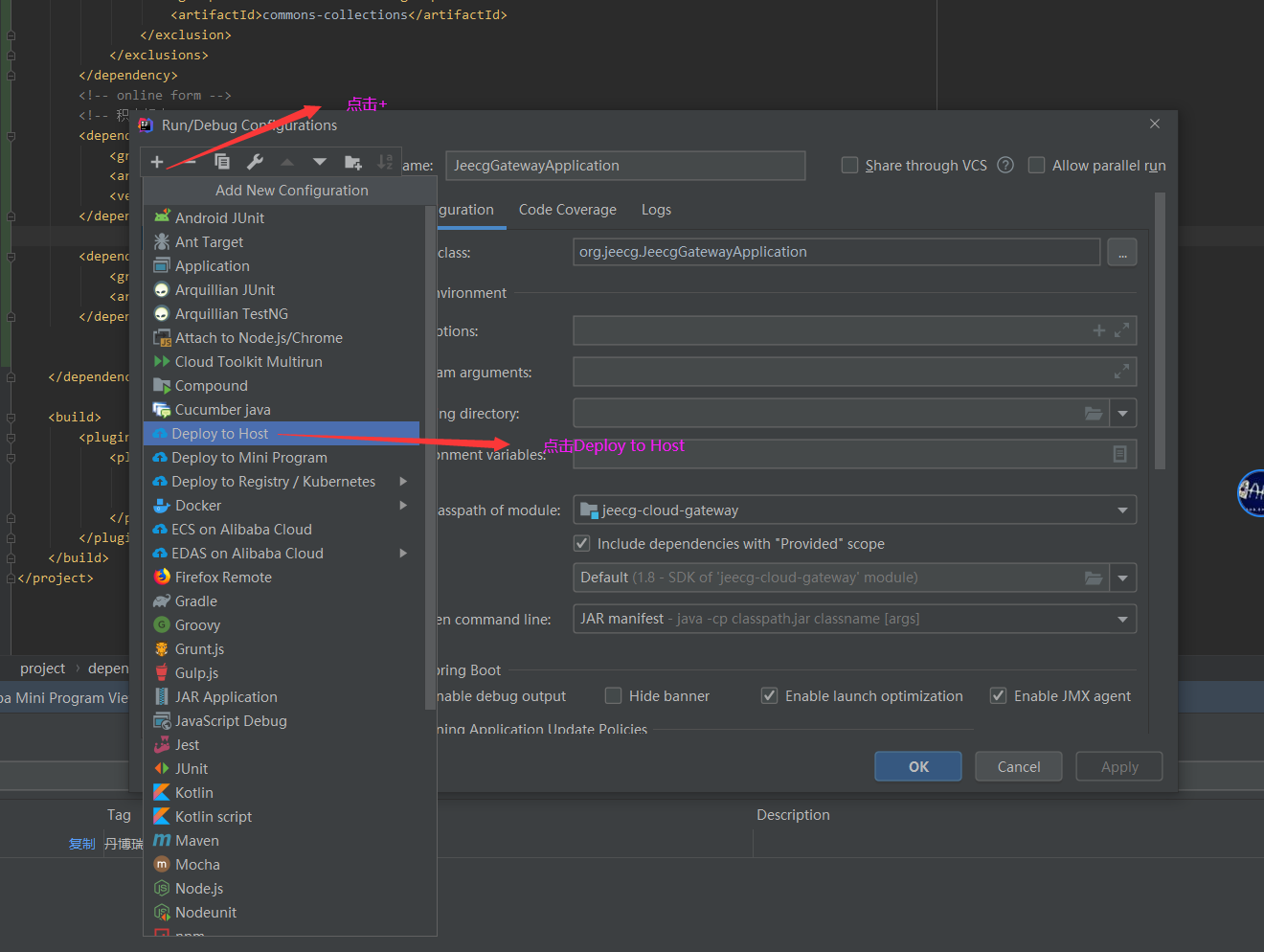Click the wrench Edit Templates icon

coord(255,162)
